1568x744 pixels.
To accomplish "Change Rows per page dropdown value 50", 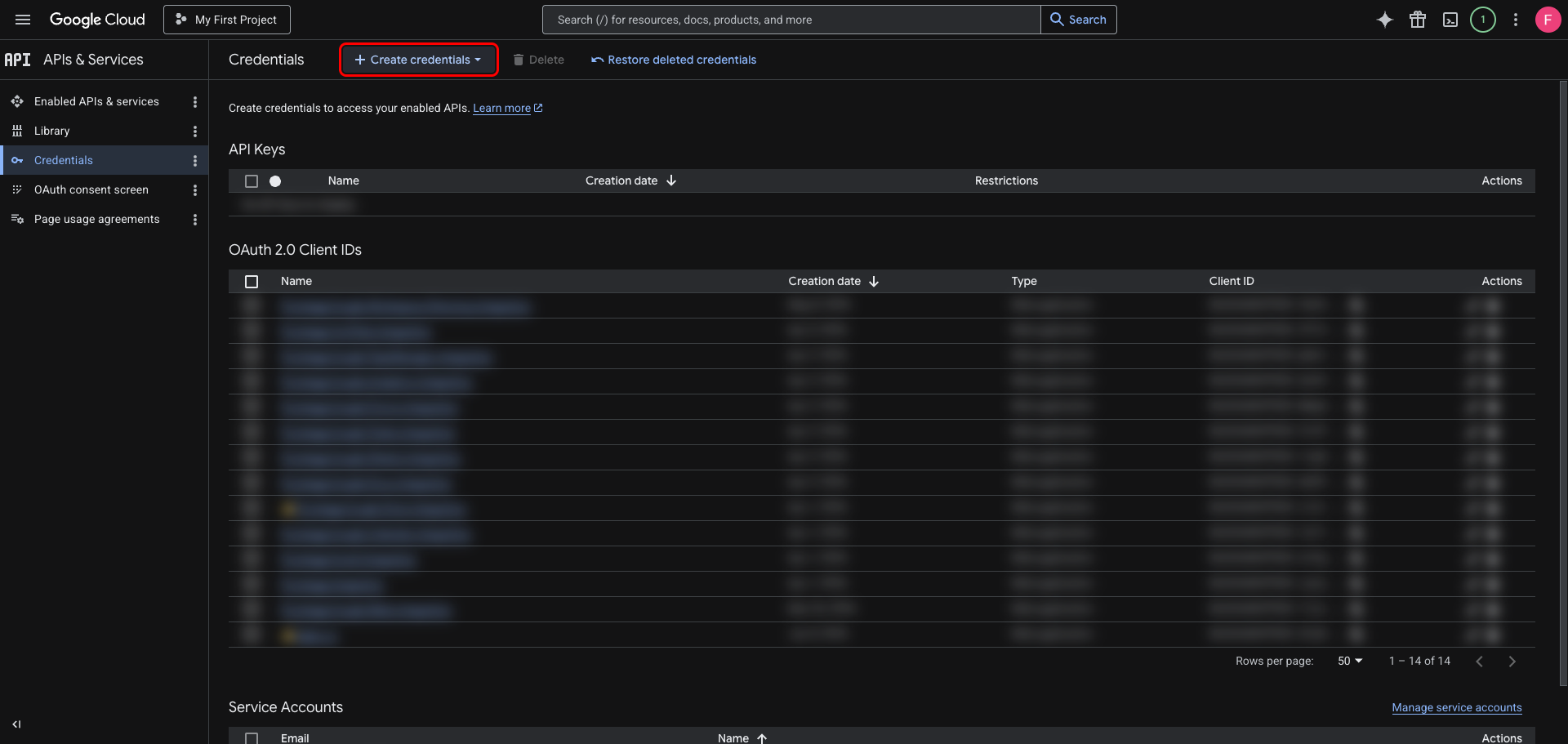I will [x=1350, y=661].
